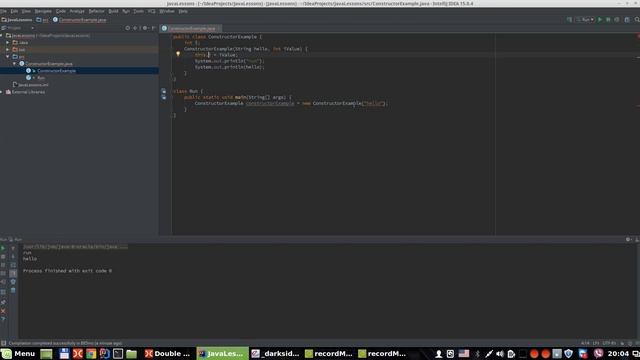
Task: Expand the .idea folder
Action: pos(8,42)
